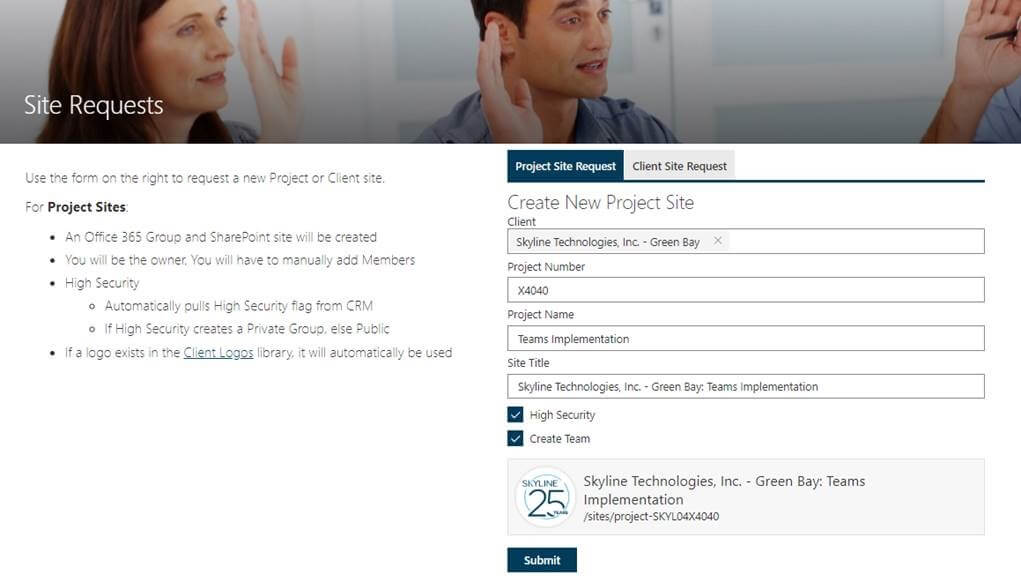The height and width of the screenshot is (582, 1021).
Task: Click the Create Team label text
Action: [559, 439]
